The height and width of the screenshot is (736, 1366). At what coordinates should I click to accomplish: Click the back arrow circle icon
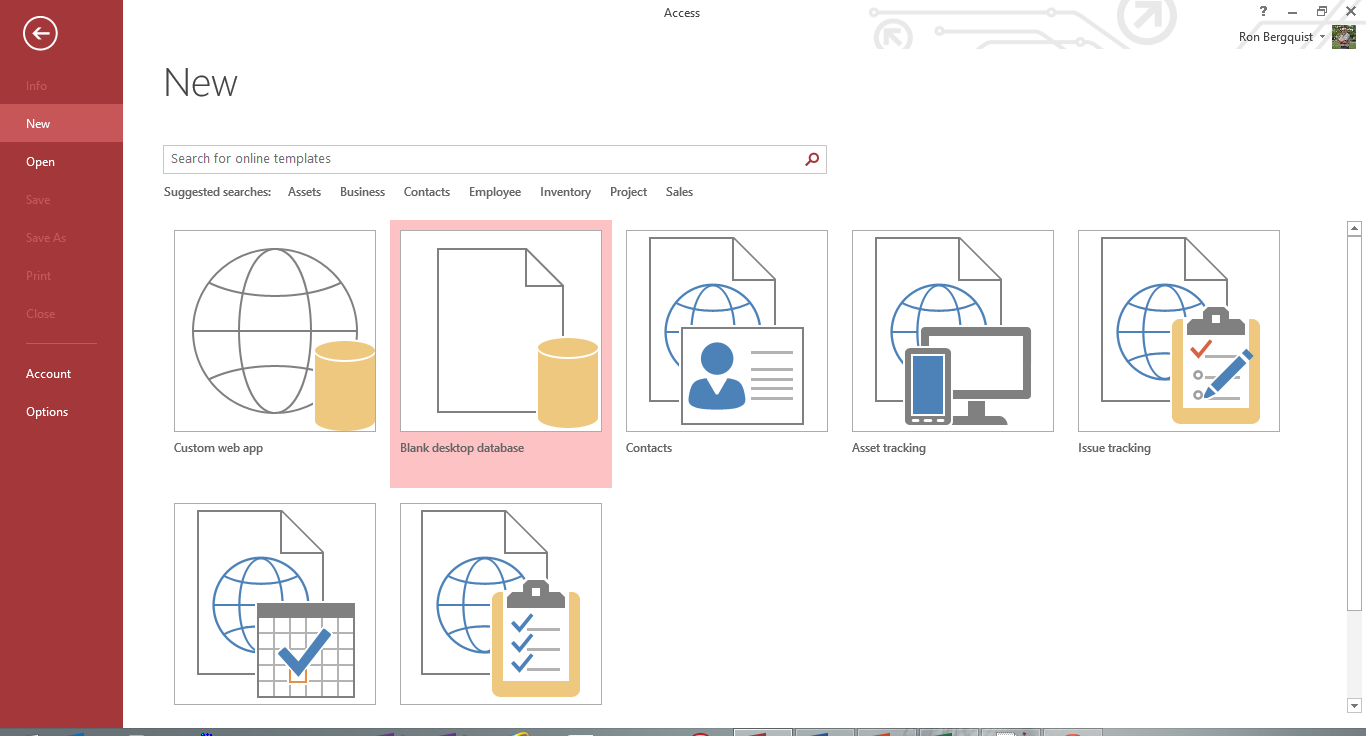click(x=40, y=34)
